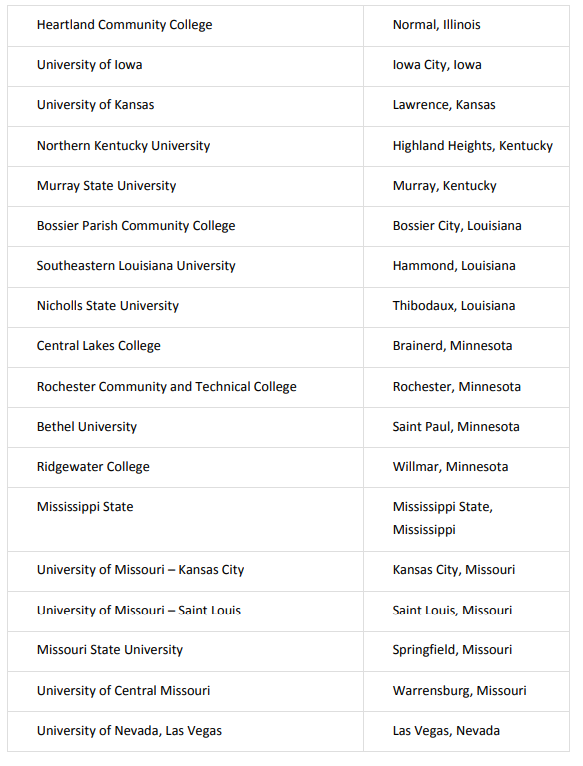Click Southeastern Louisiana University entry
The width and height of the screenshot is (583, 766).
136,266
